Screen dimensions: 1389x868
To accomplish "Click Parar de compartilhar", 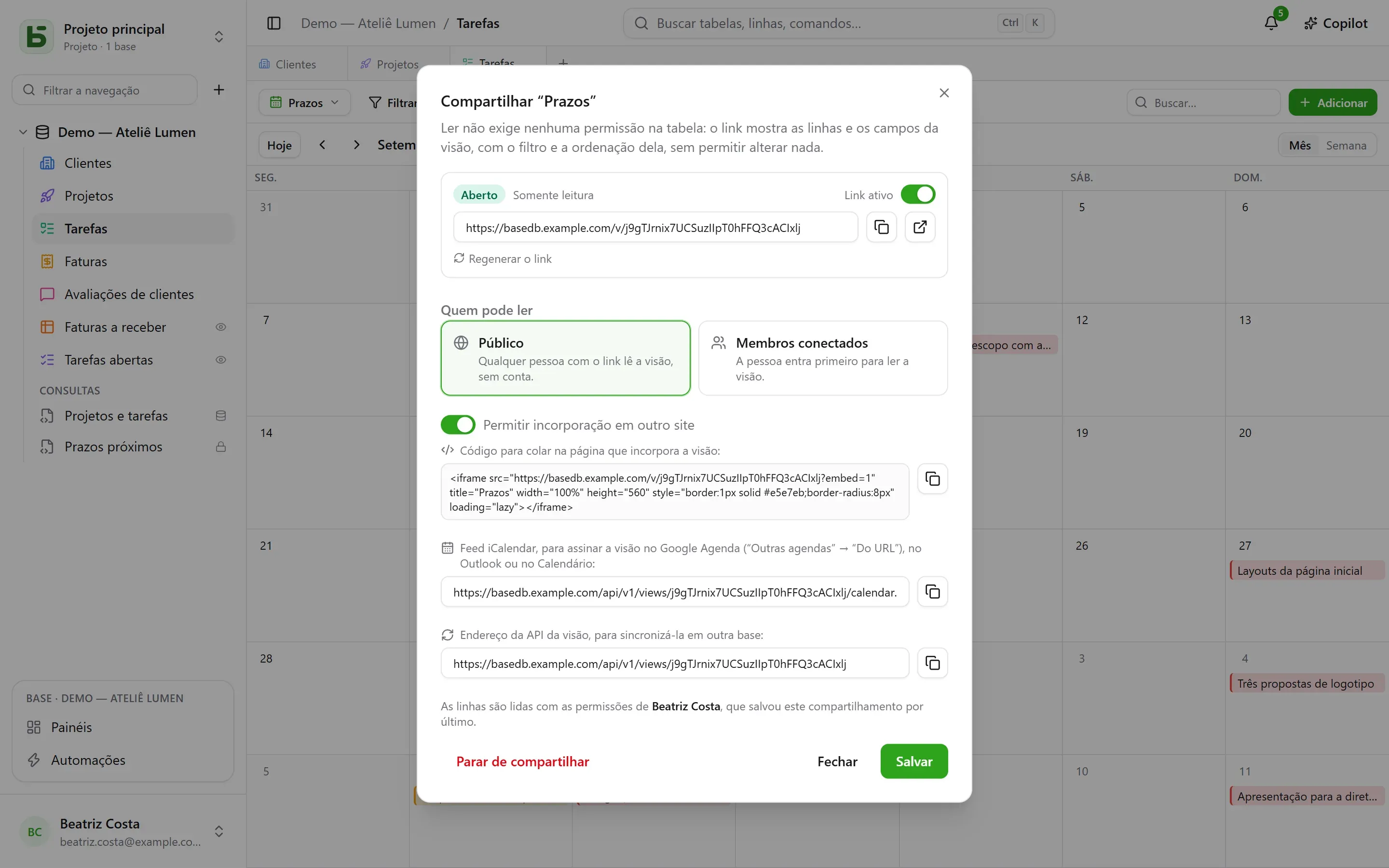I will pyautogui.click(x=522, y=761).
